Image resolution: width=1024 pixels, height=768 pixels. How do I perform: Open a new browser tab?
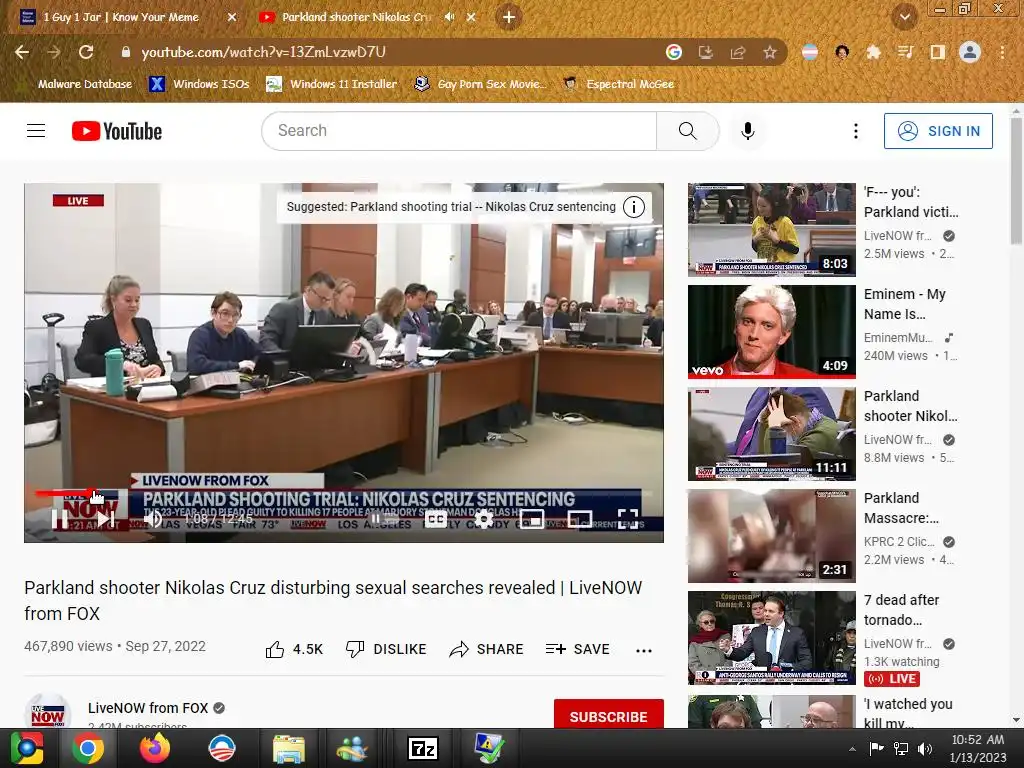(x=509, y=18)
